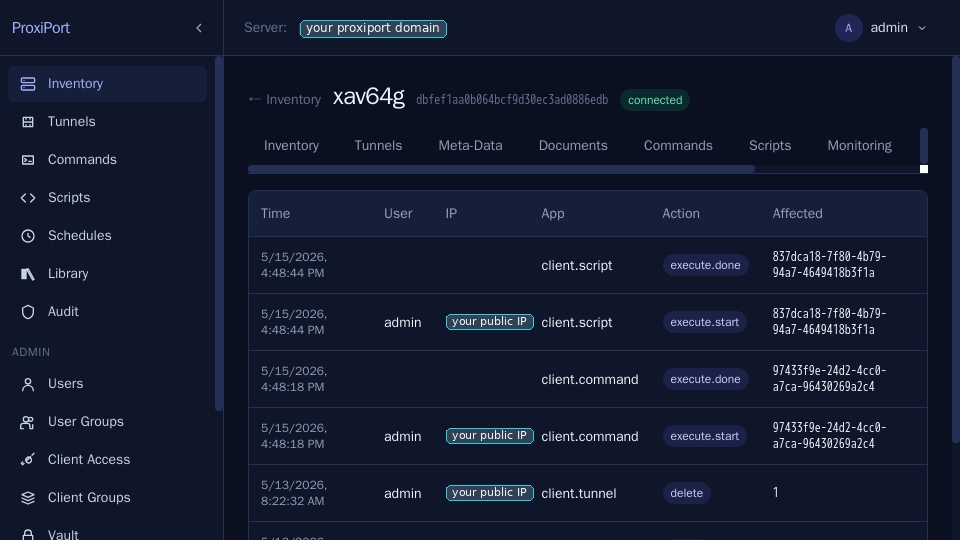Click the Inventory icon in the sidebar
The image size is (960, 540).
click(28, 84)
